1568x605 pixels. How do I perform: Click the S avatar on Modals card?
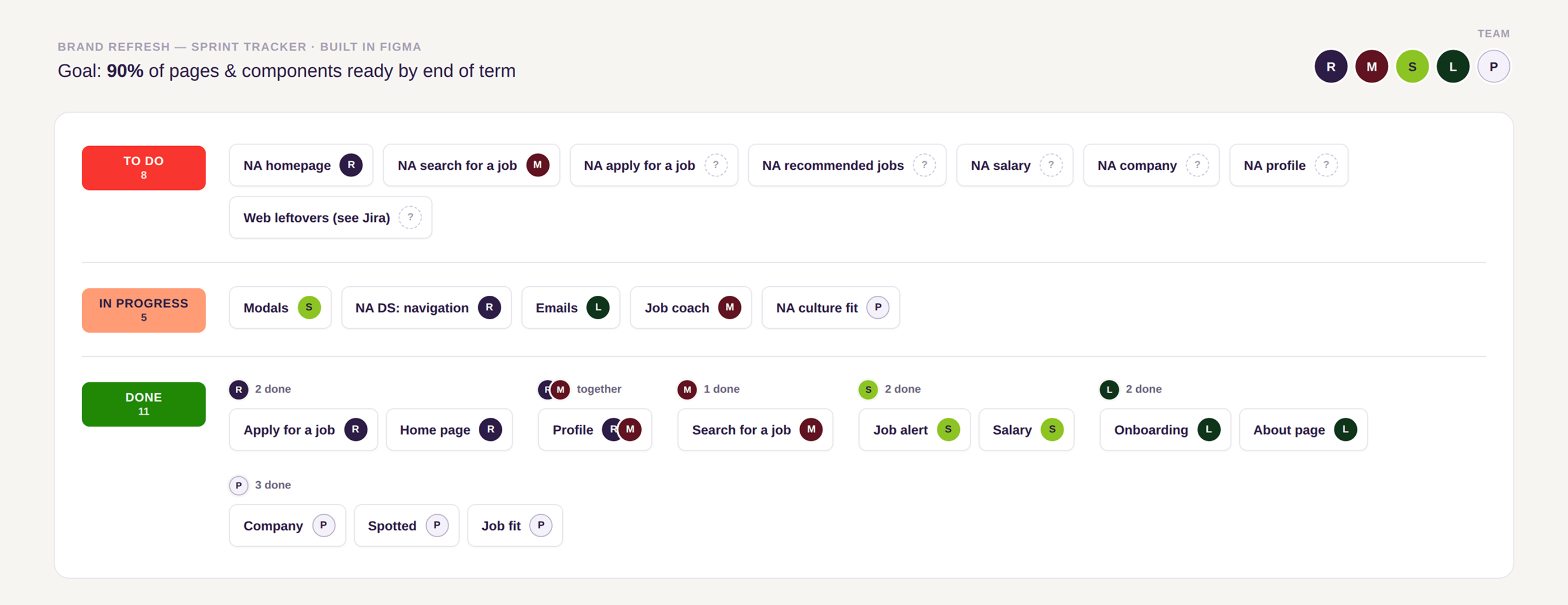[309, 308]
